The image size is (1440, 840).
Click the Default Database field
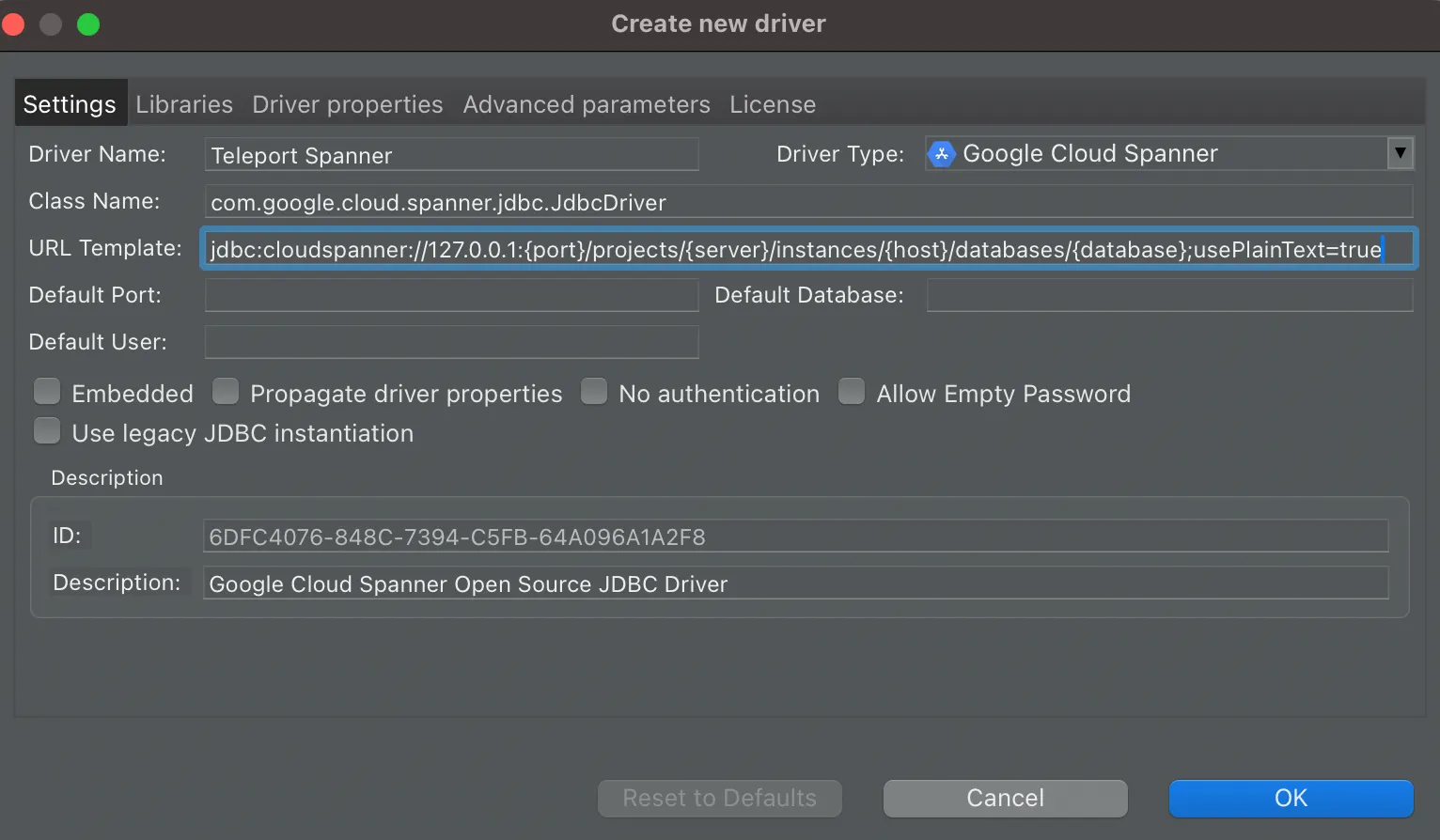[x=1169, y=295]
